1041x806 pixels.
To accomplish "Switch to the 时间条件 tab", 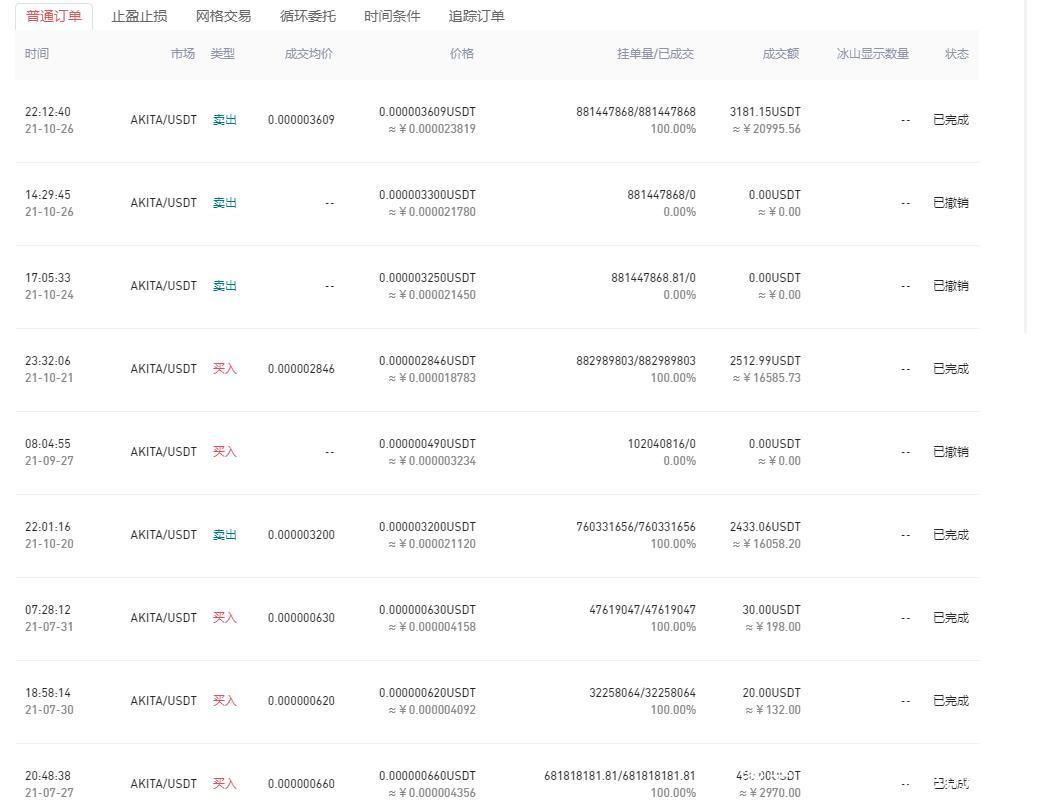I will [x=392, y=16].
